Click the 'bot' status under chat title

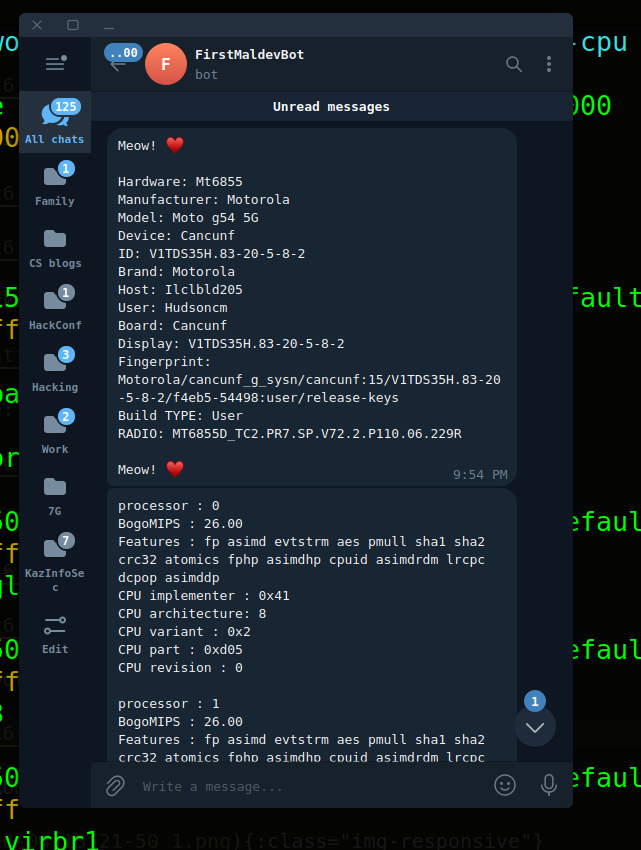206,75
